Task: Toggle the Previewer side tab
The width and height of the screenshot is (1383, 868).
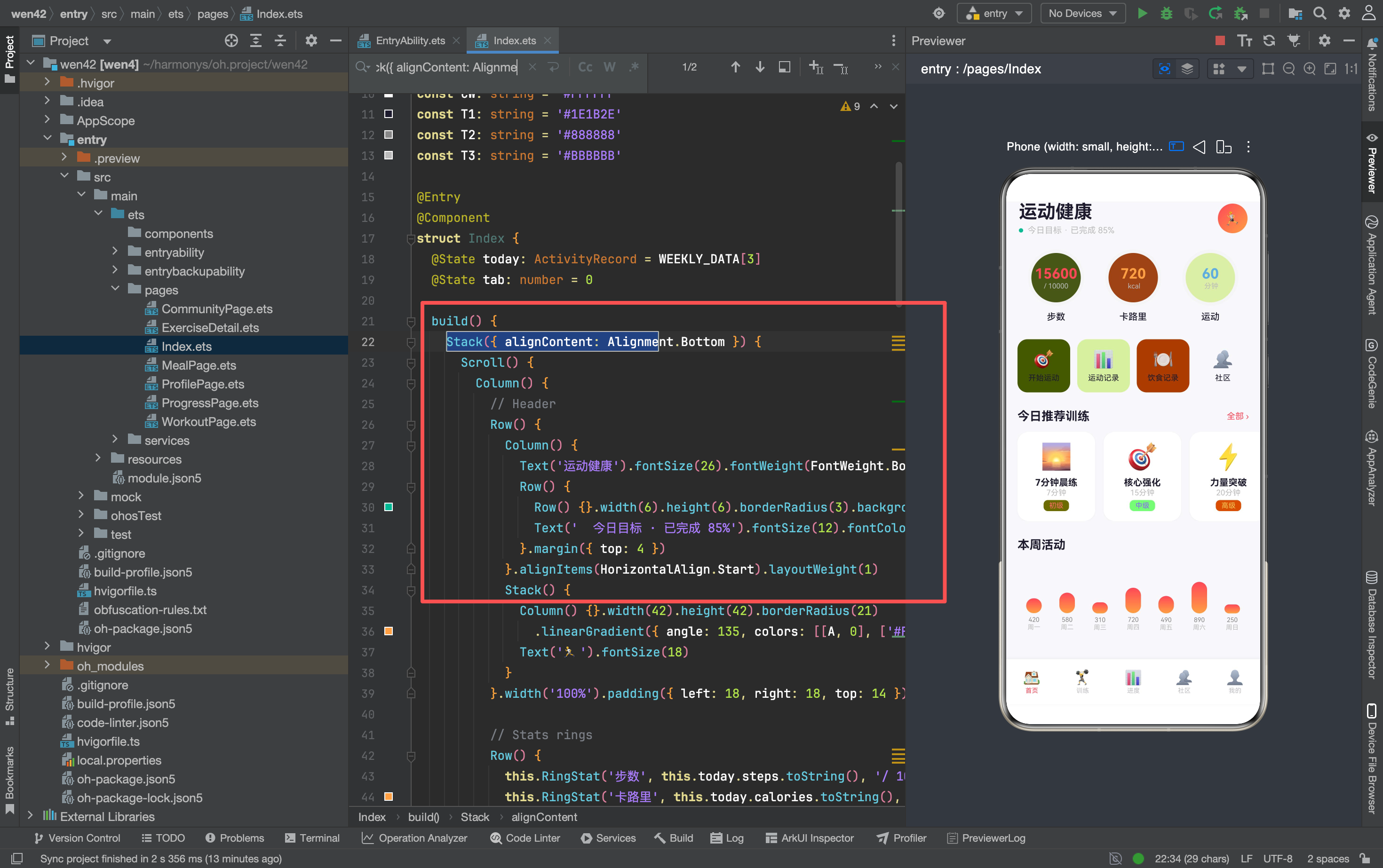Action: pos(1372,164)
